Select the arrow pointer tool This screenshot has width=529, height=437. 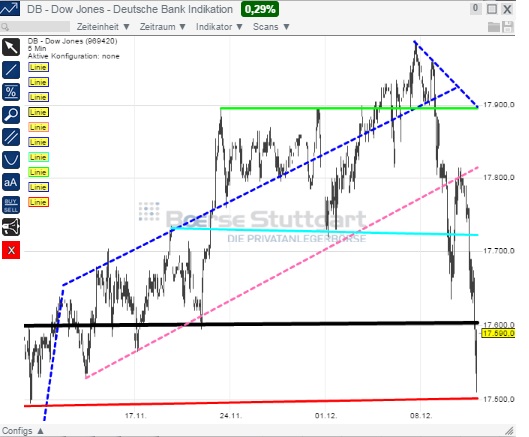(x=11, y=47)
